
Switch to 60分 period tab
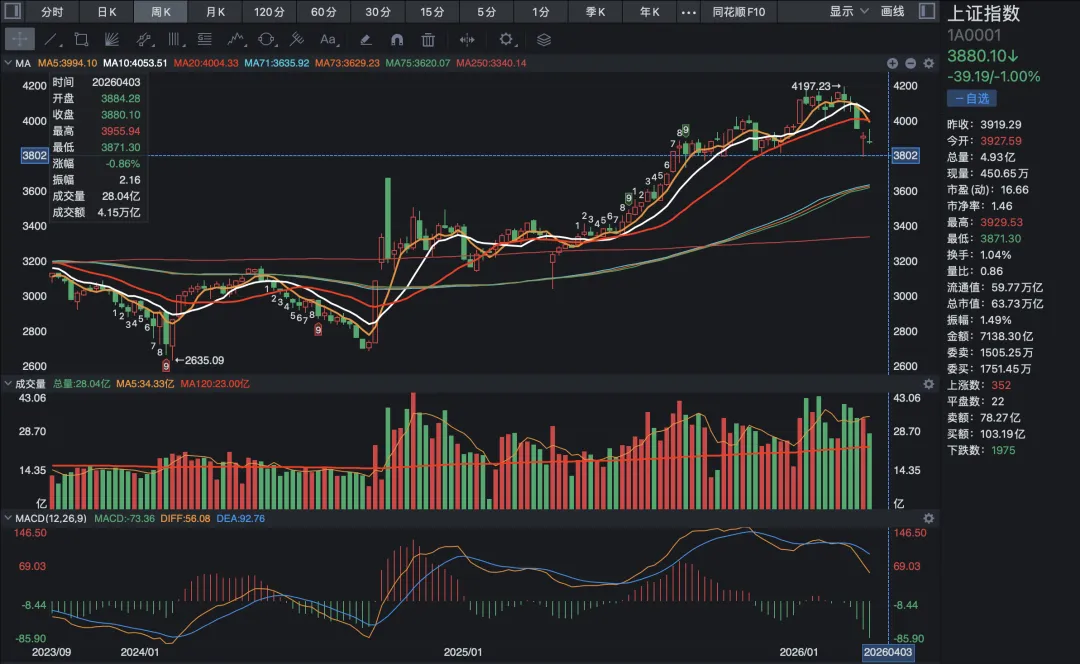point(324,12)
